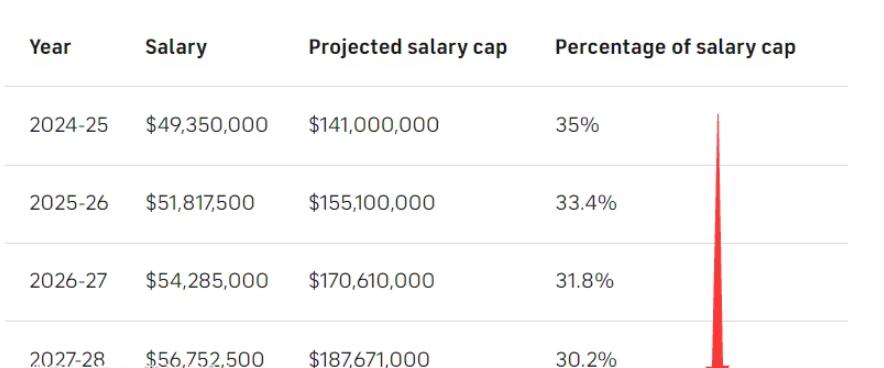The image size is (884, 368).
Task: Click the $51,817,500 salary value
Action: point(200,203)
